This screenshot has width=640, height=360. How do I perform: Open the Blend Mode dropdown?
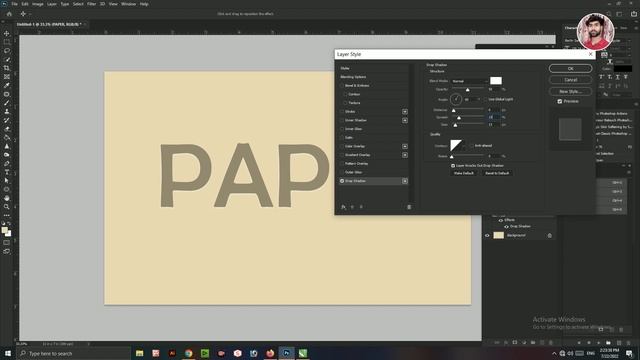pyautogui.click(x=469, y=81)
